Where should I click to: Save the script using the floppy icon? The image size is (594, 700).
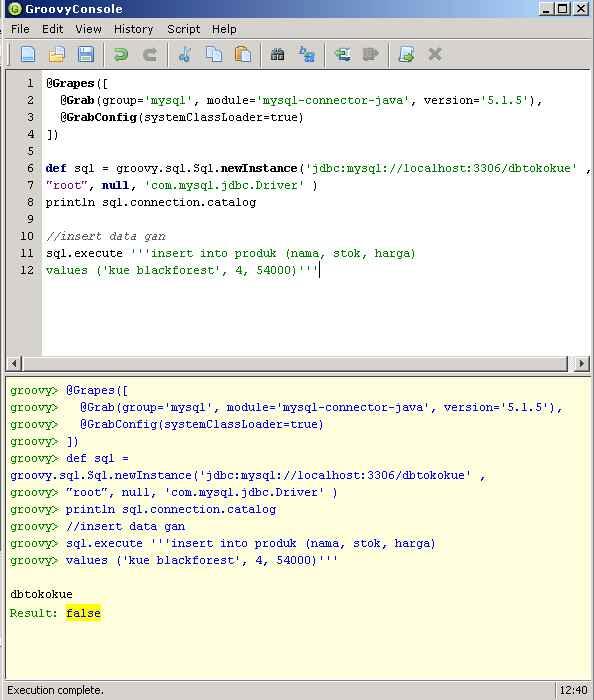tap(86, 54)
